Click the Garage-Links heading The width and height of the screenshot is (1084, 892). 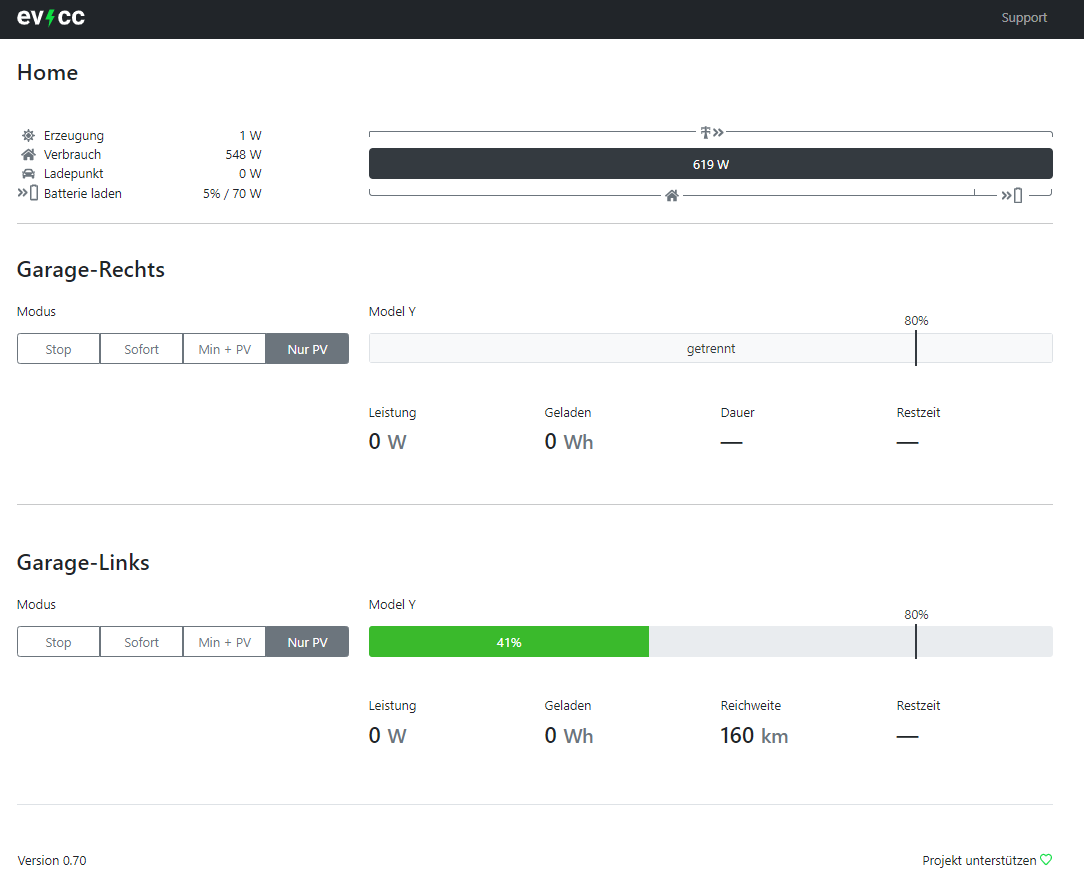pos(83,563)
